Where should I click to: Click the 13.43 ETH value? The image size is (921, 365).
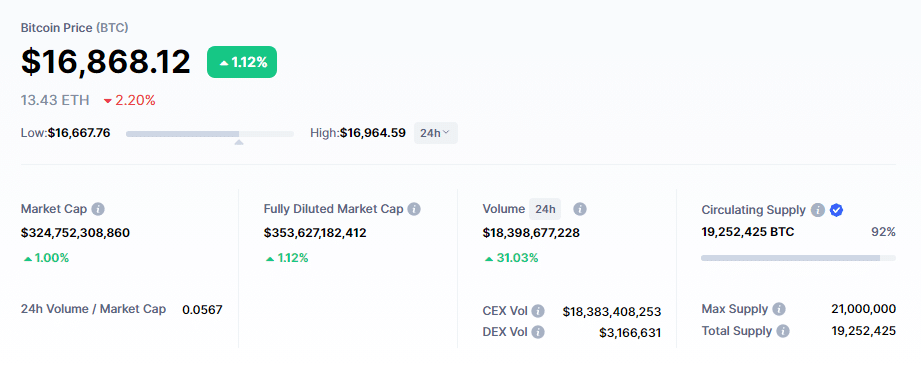pyautogui.click(x=55, y=101)
